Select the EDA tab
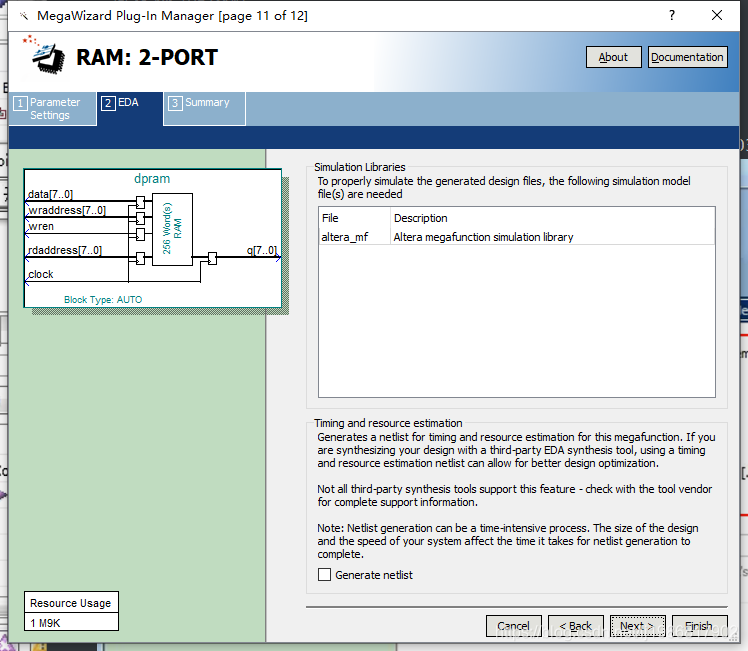This screenshot has height=651, width=748. (130, 109)
